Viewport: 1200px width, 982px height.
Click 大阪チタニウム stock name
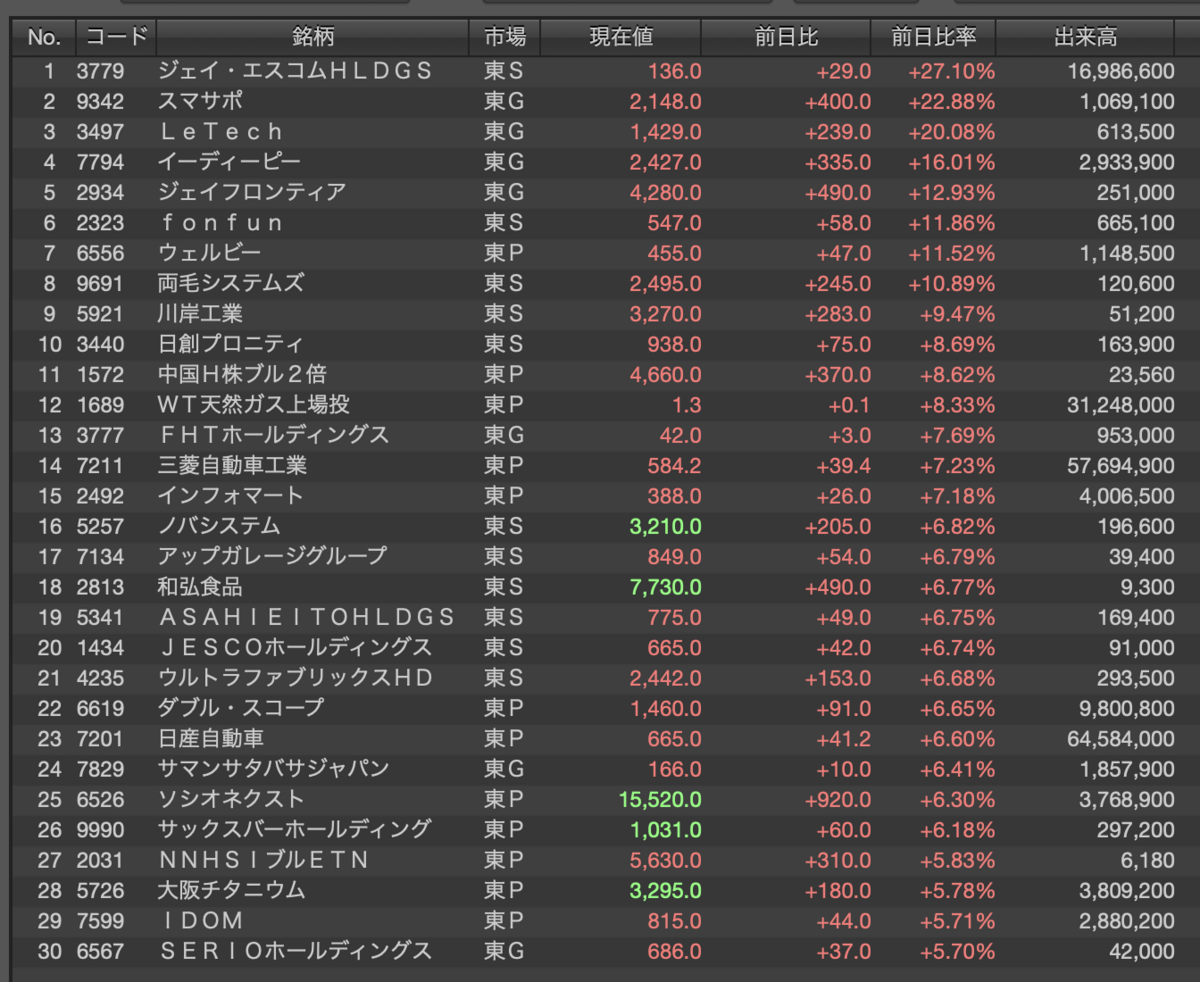pyautogui.click(x=231, y=890)
